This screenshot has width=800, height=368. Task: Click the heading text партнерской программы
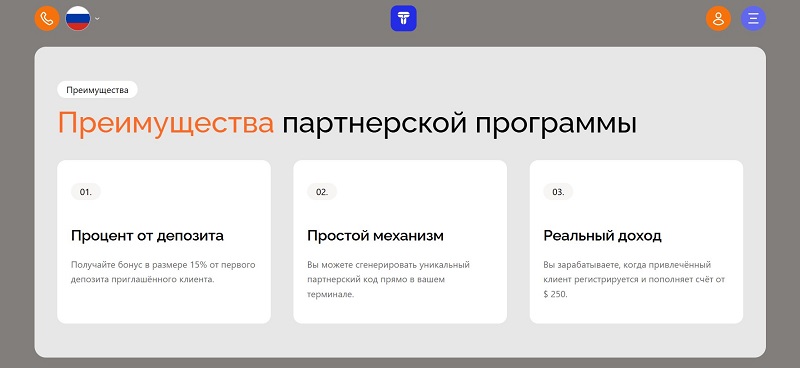pos(460,125)
